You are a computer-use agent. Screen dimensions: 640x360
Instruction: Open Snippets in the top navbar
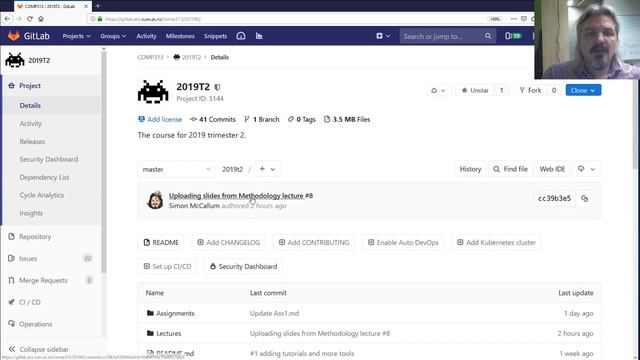[215, 36]
